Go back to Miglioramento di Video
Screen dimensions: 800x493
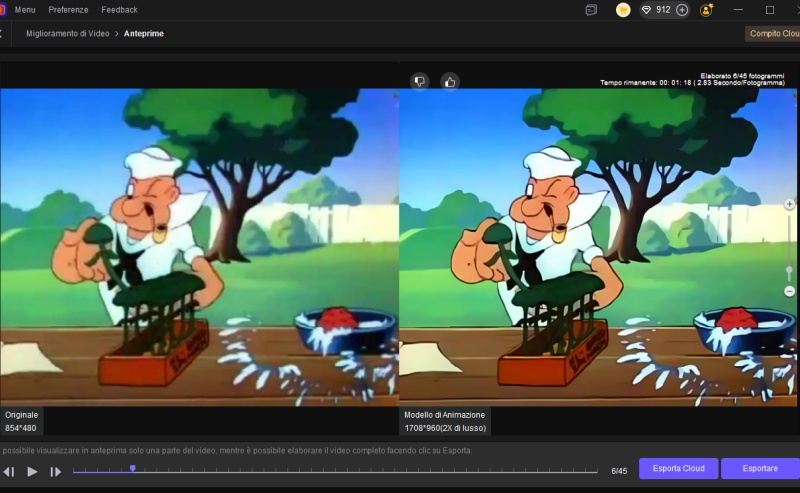67,34
